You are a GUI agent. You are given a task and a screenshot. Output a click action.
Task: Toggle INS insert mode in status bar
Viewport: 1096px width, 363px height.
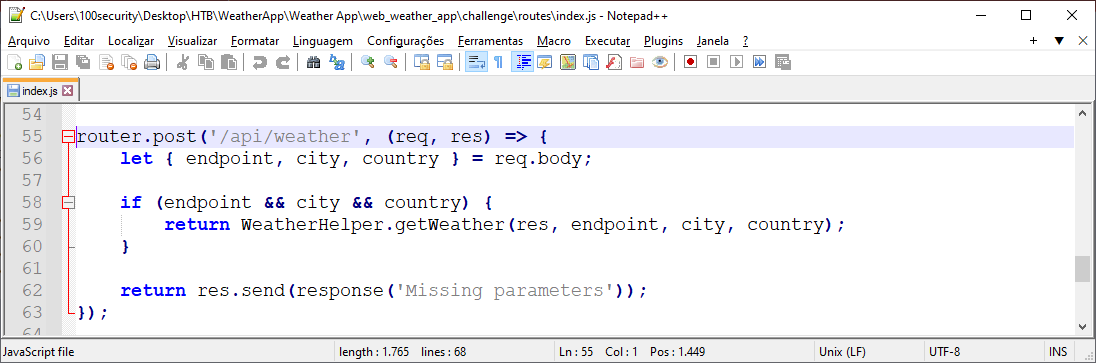pos(1057,352)
